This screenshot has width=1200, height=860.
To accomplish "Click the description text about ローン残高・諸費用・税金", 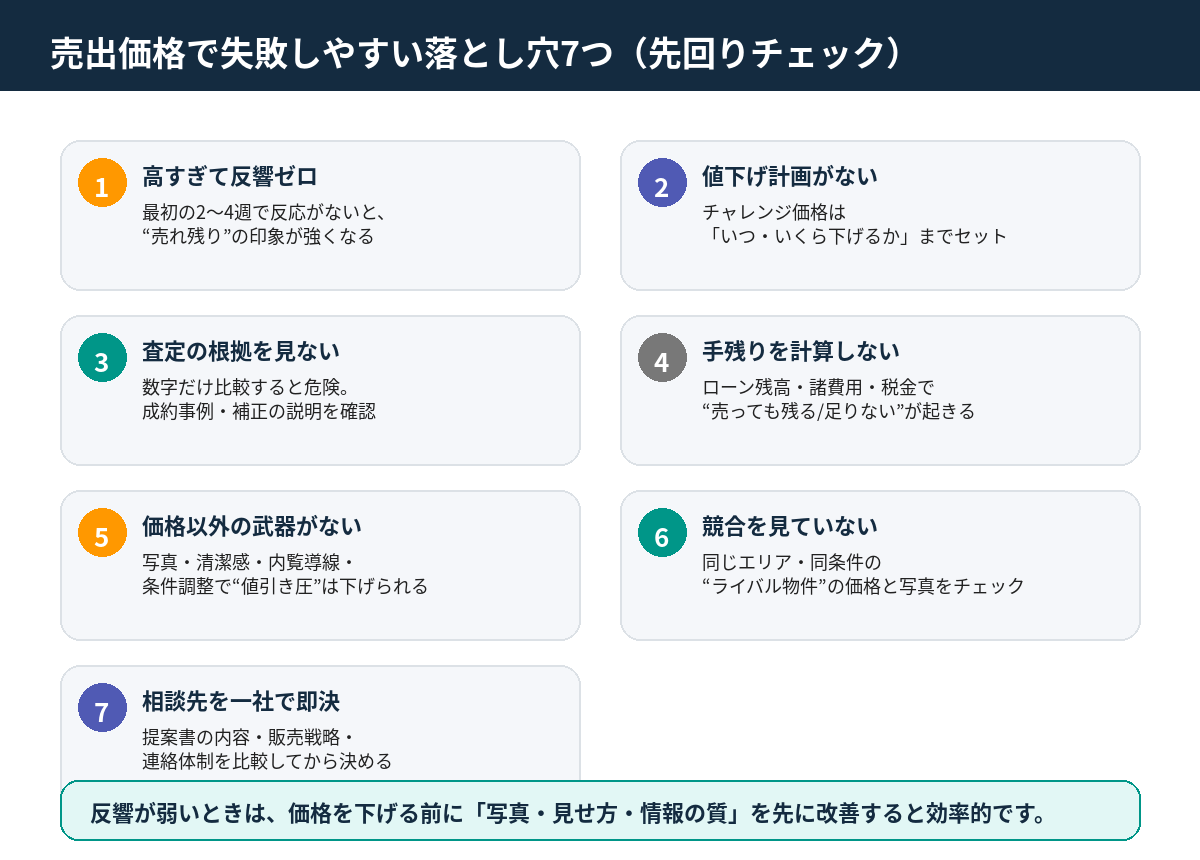I will 838,399.
